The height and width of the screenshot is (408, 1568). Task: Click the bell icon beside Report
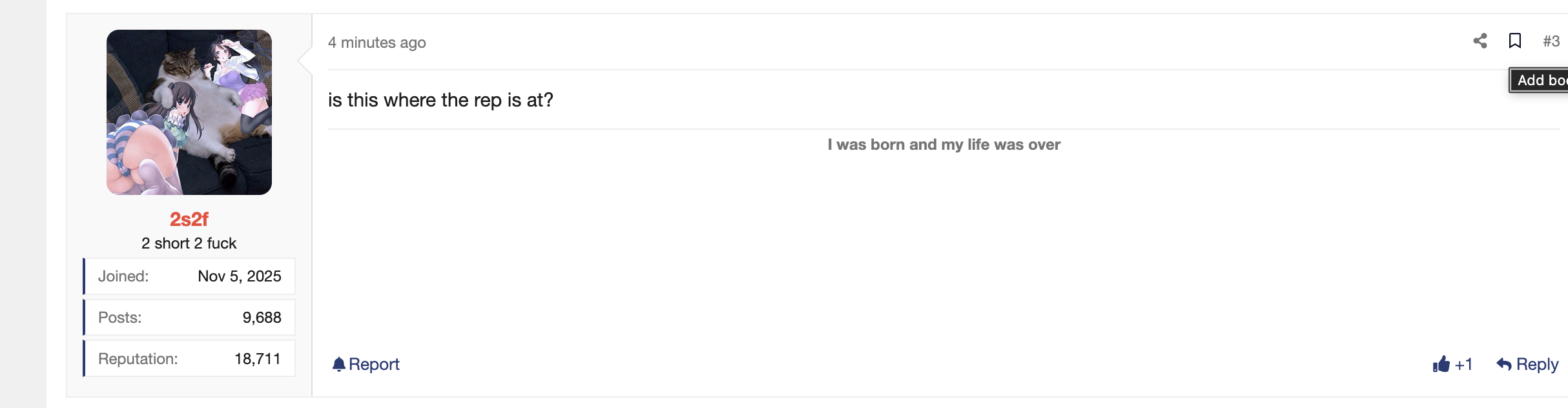pos(338,365)
